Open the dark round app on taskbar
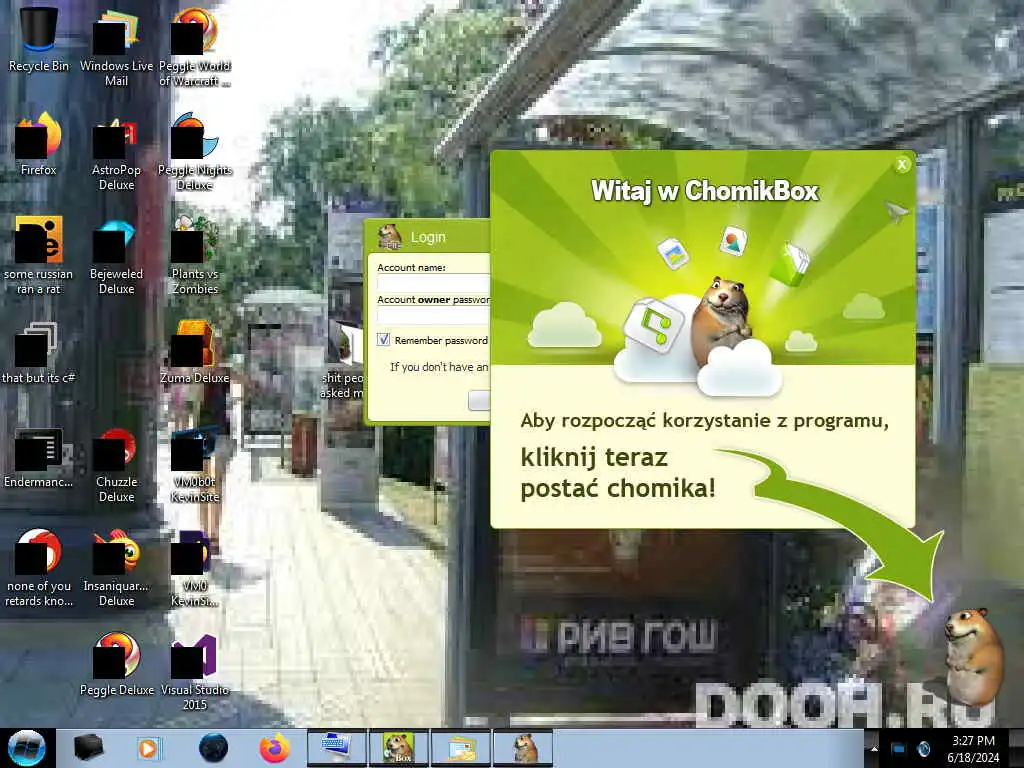 [x=213, y=748]
